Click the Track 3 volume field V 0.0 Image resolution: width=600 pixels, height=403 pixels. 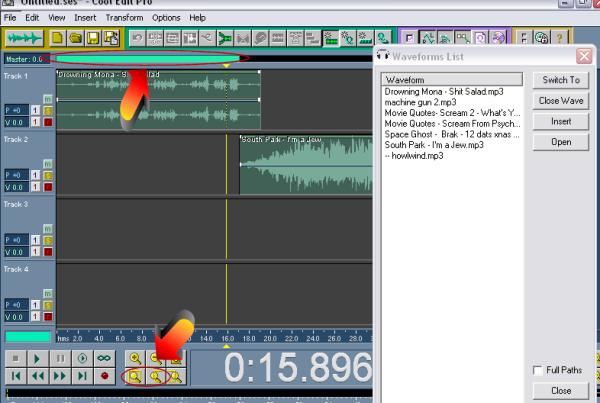click(16, 252)
